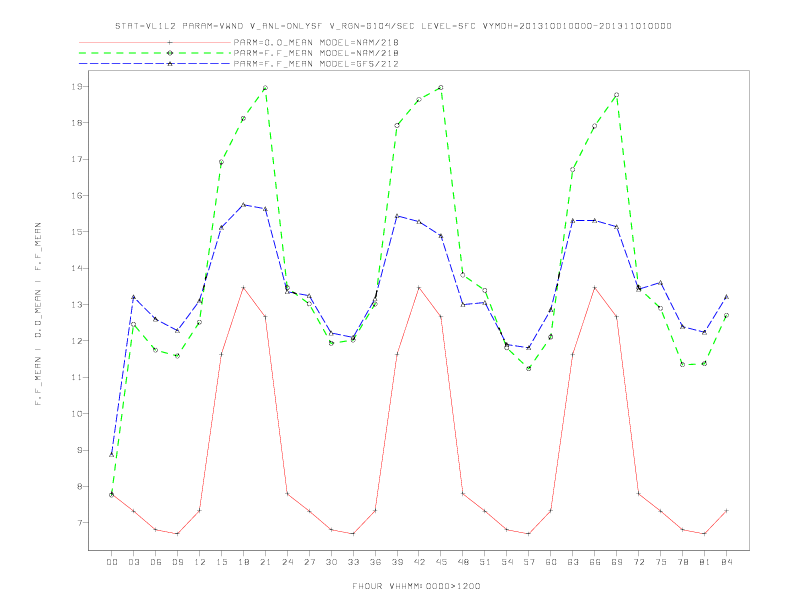
Task: Click y-axis tick label 19
Action: [x=77, y=86]
